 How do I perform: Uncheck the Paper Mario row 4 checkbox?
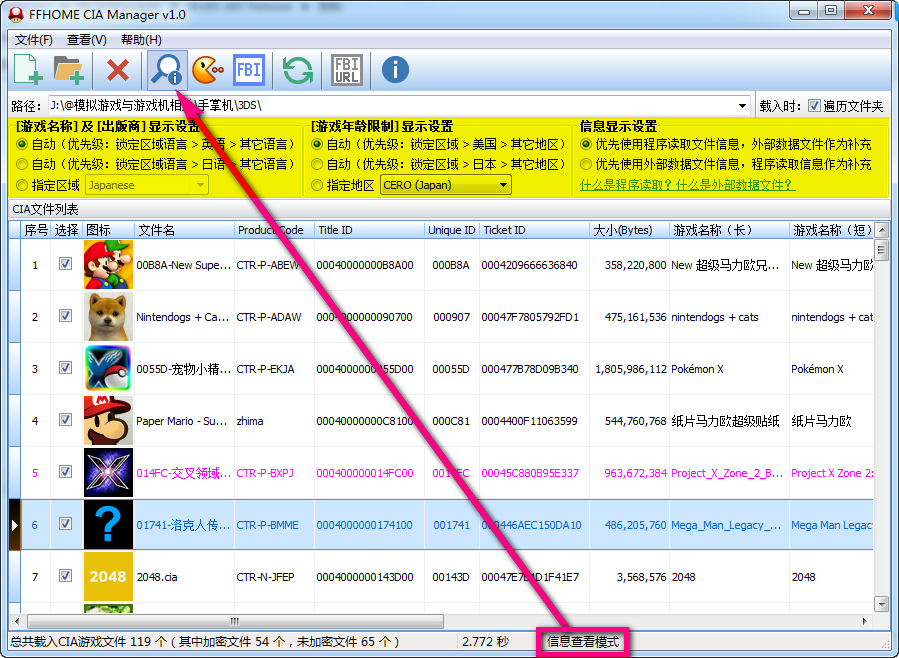coord(65,420)
